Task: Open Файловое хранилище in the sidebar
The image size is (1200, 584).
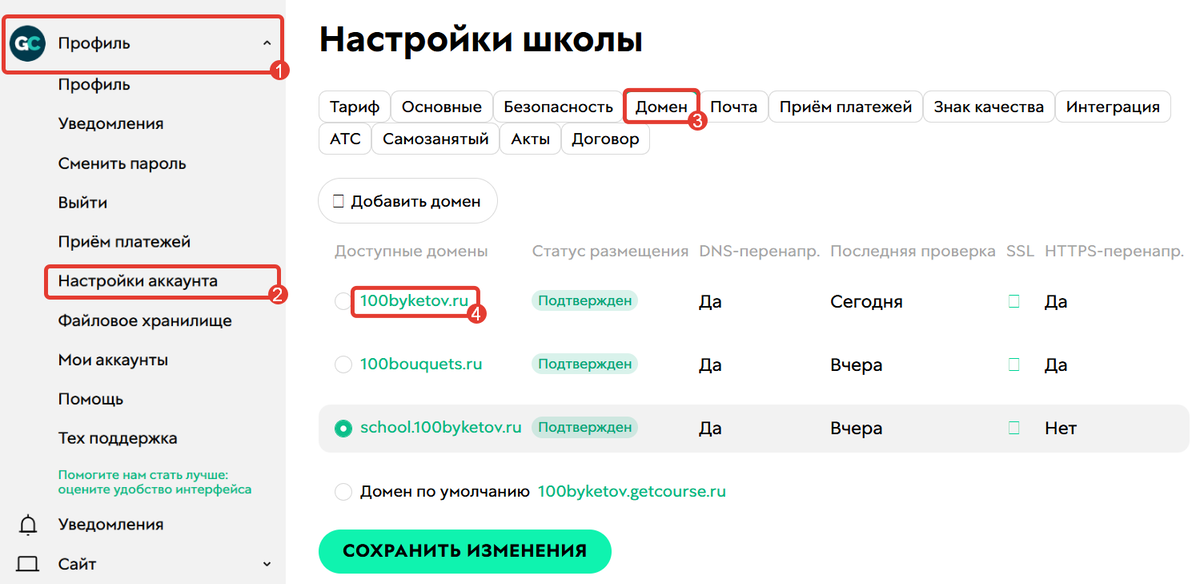Action: pyautogui.click(x=145, y=321)
